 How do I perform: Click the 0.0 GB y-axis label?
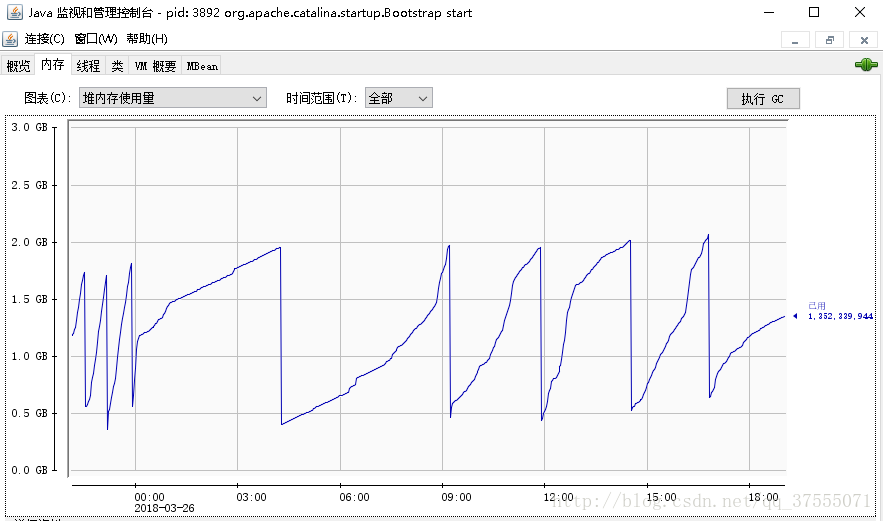[x=30, y=470]
